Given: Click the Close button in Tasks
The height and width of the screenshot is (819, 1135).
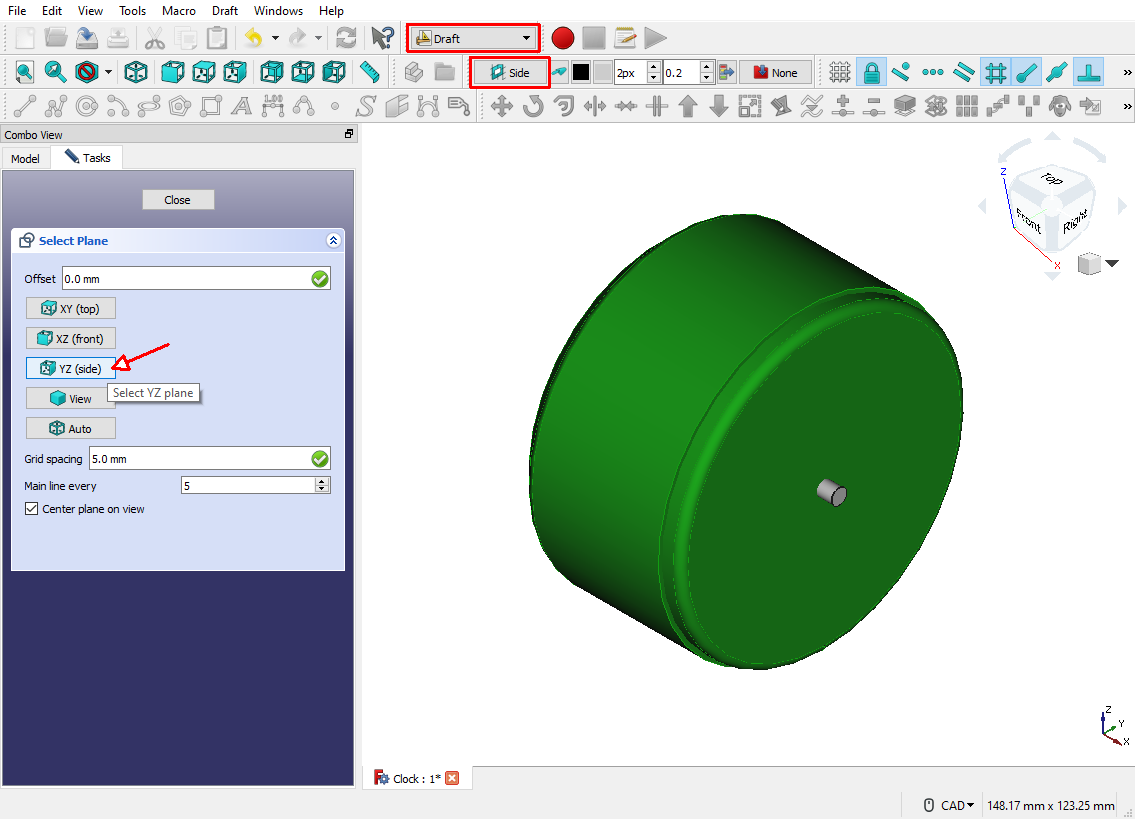Looking at the screenshot, I should tap(177, 200).
